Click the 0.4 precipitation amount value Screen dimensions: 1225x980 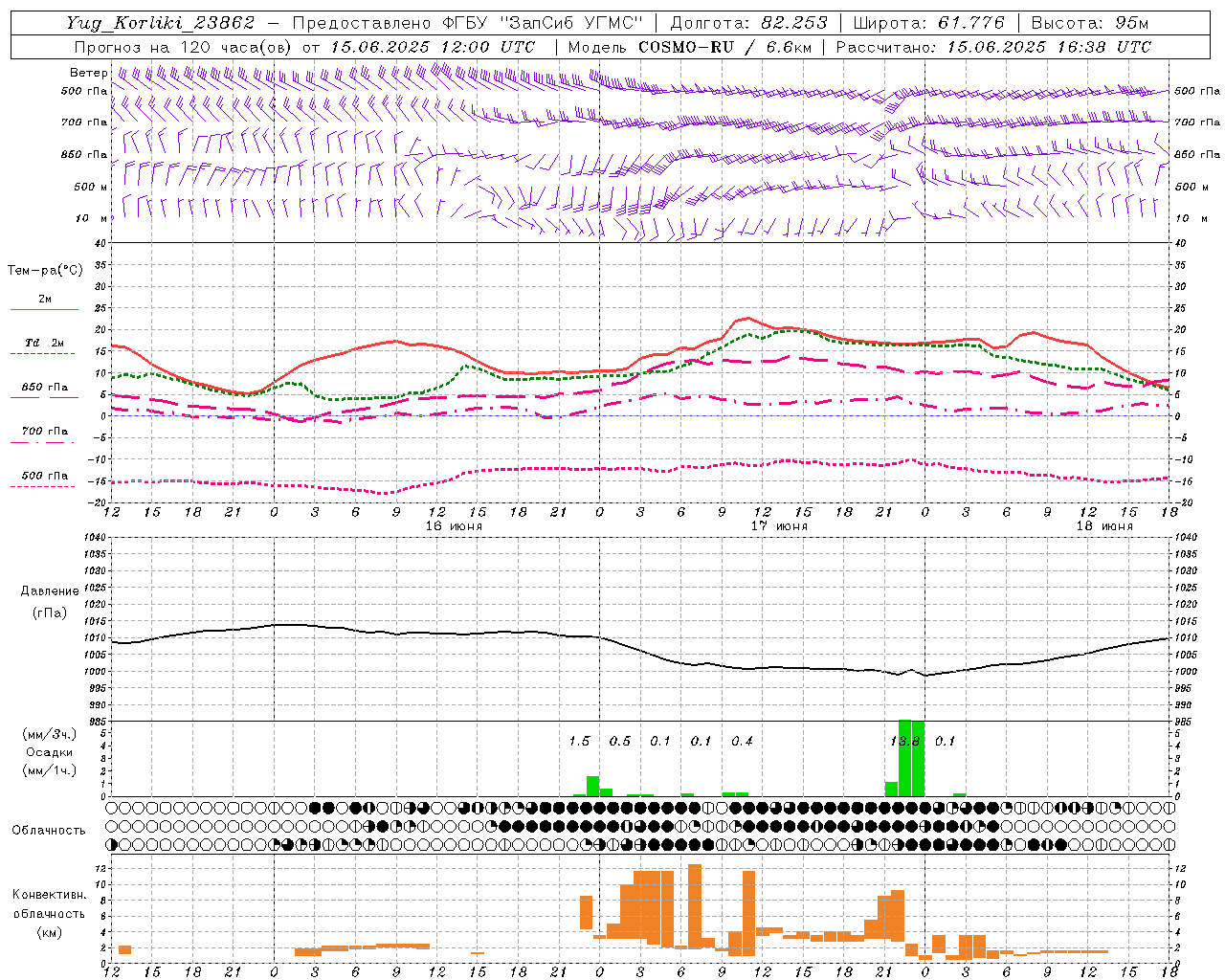click(742, 742)
